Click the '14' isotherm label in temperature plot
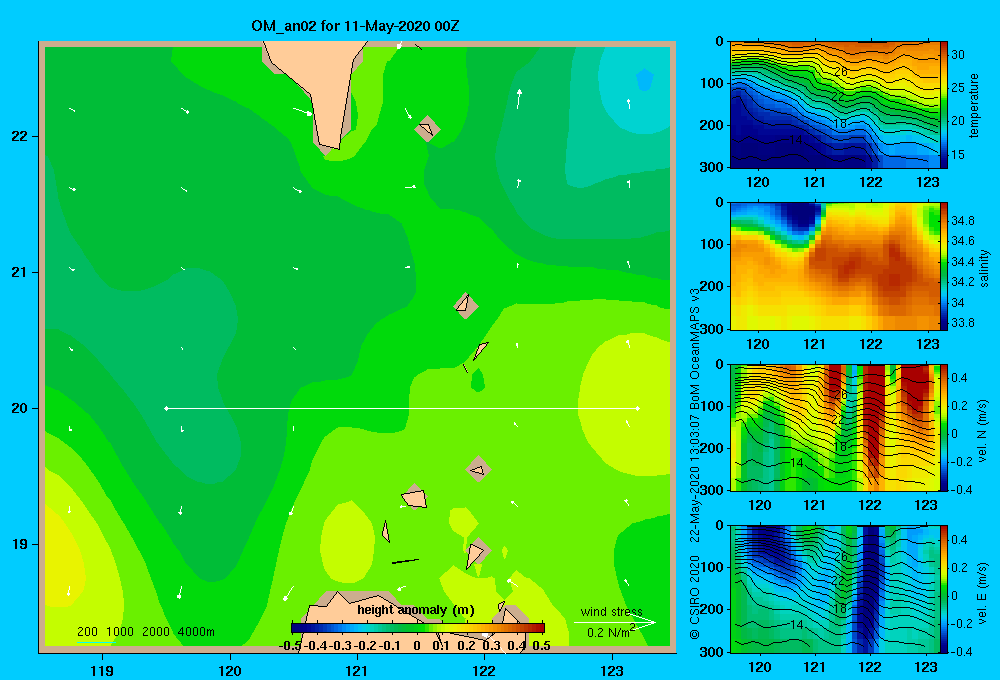This screenshot has width=1000, height=680. pyautogui.click(x=796, y=140)
